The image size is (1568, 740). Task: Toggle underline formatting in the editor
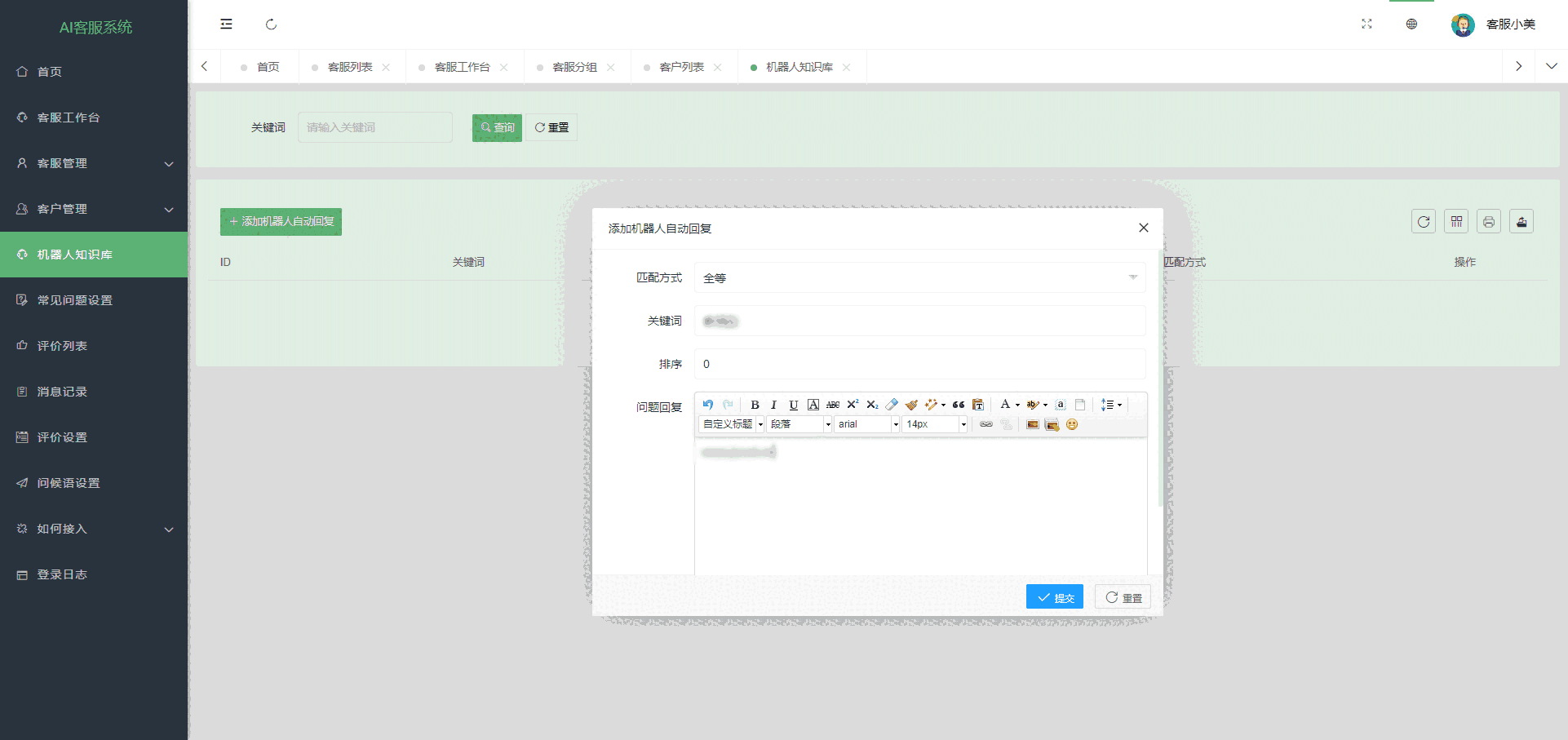click(793, 405)
